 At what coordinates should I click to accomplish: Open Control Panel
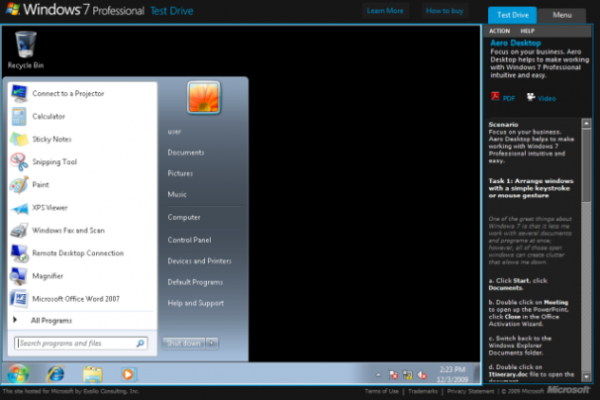(x=189, y=240)
